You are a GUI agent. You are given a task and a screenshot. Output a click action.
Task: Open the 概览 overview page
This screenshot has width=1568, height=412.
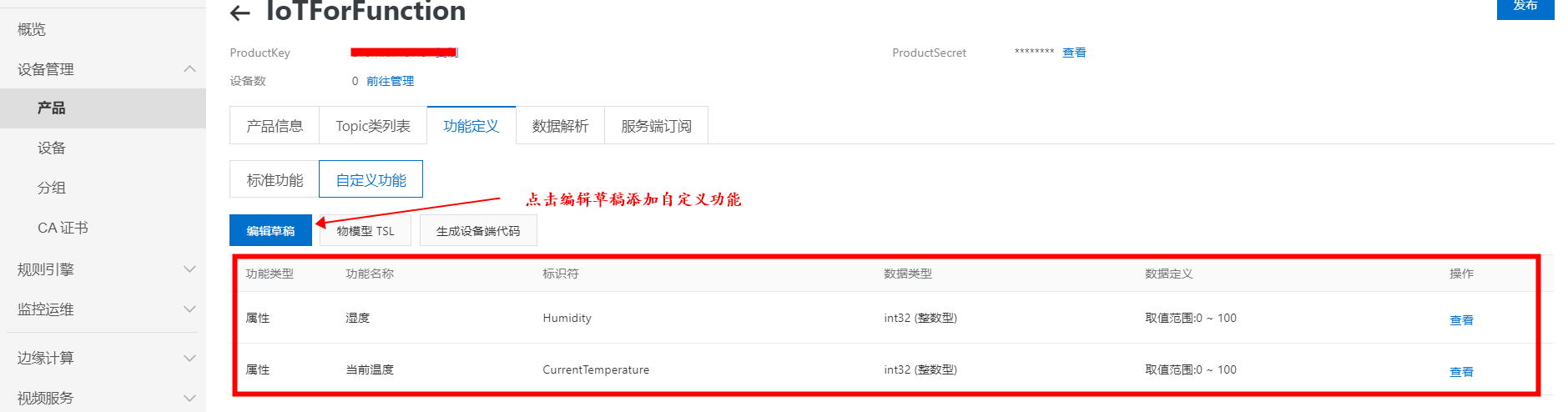pos(32,29)
